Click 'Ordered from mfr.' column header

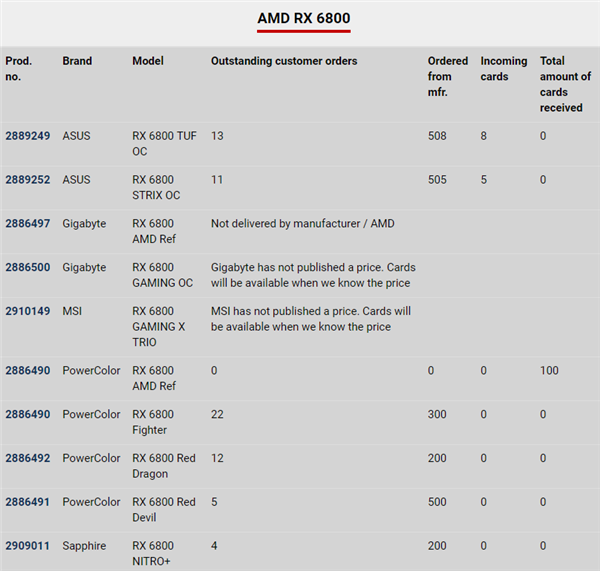click(x=448, y=77)
